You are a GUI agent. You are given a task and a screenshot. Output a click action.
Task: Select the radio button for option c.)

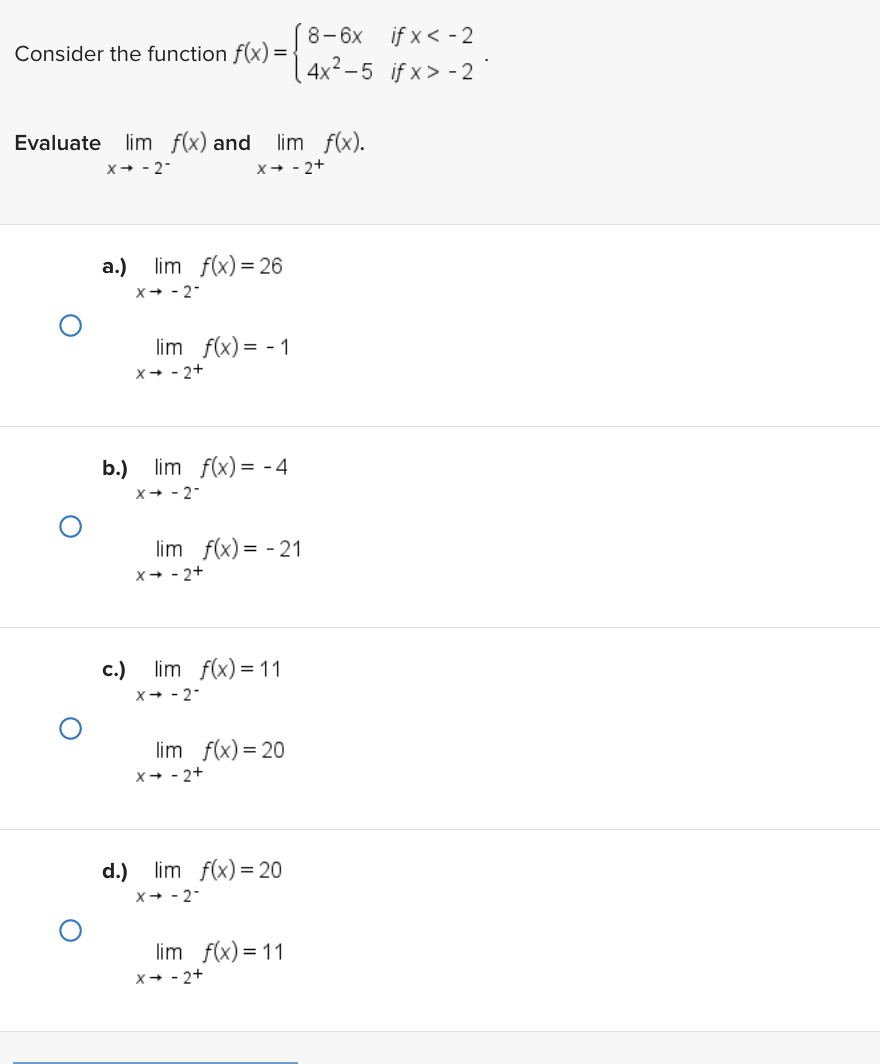(69, 729)
